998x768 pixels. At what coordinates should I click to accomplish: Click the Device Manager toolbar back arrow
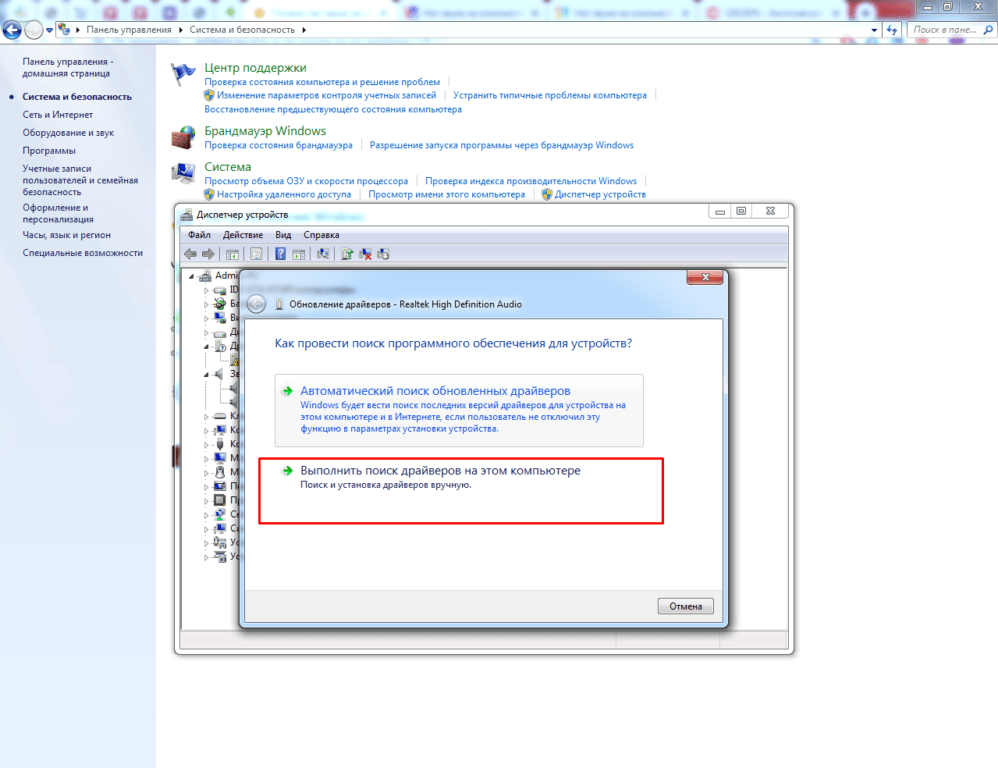click(x=190, y=254)
